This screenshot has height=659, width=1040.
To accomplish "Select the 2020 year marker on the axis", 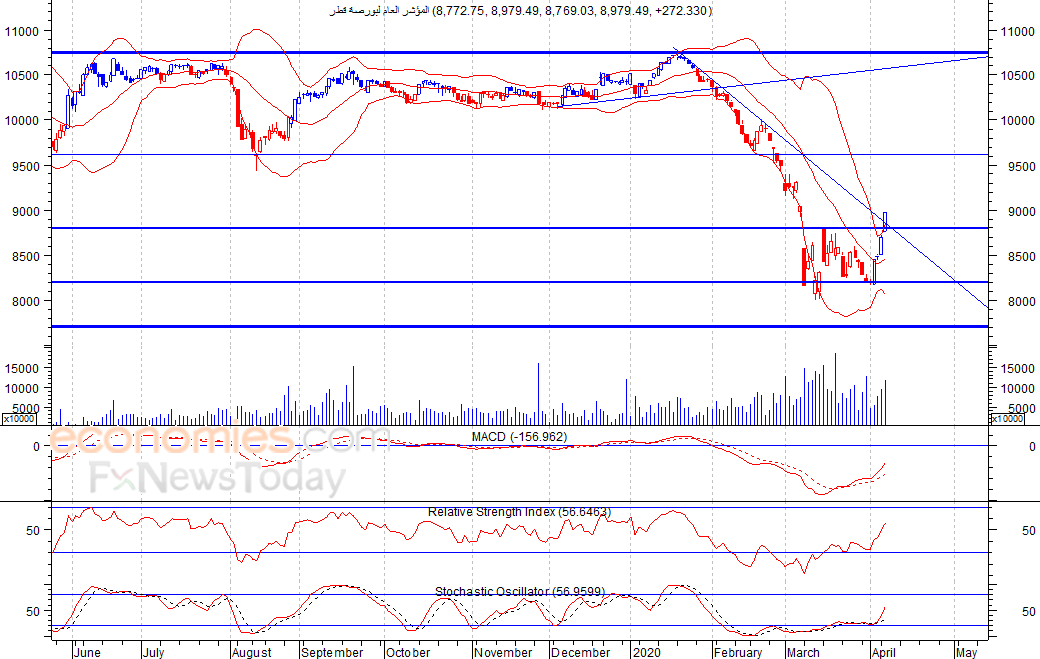I will [647, 652].
